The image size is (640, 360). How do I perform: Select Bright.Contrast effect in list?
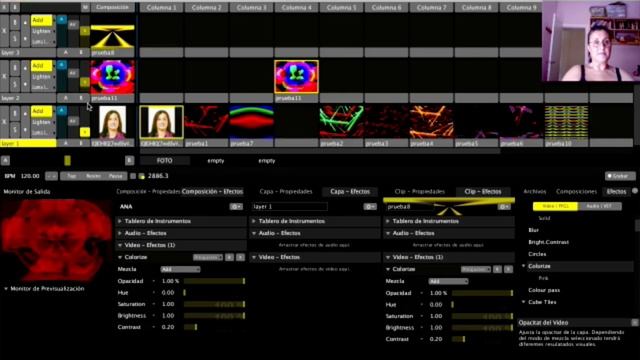[548, 242]
